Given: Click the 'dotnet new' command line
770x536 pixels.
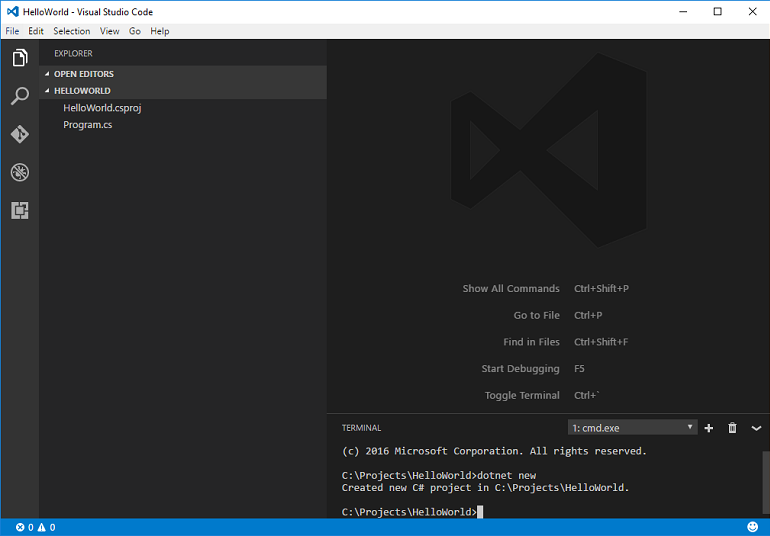Looking at the screenshot, I should pyautogui.click(x=439, y=475).
